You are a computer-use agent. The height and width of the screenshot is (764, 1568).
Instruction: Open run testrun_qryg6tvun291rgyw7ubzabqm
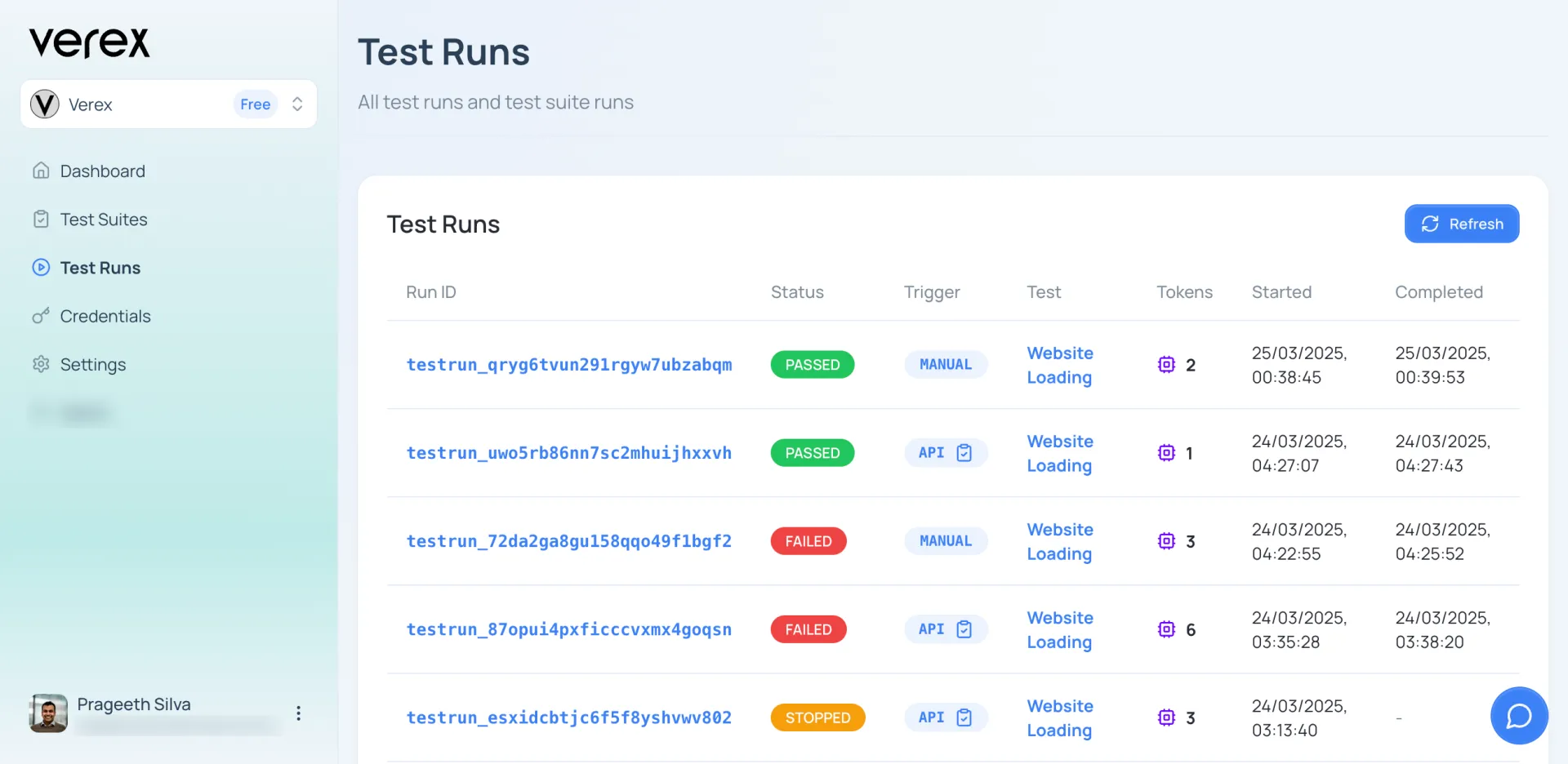tap(568, 365)
